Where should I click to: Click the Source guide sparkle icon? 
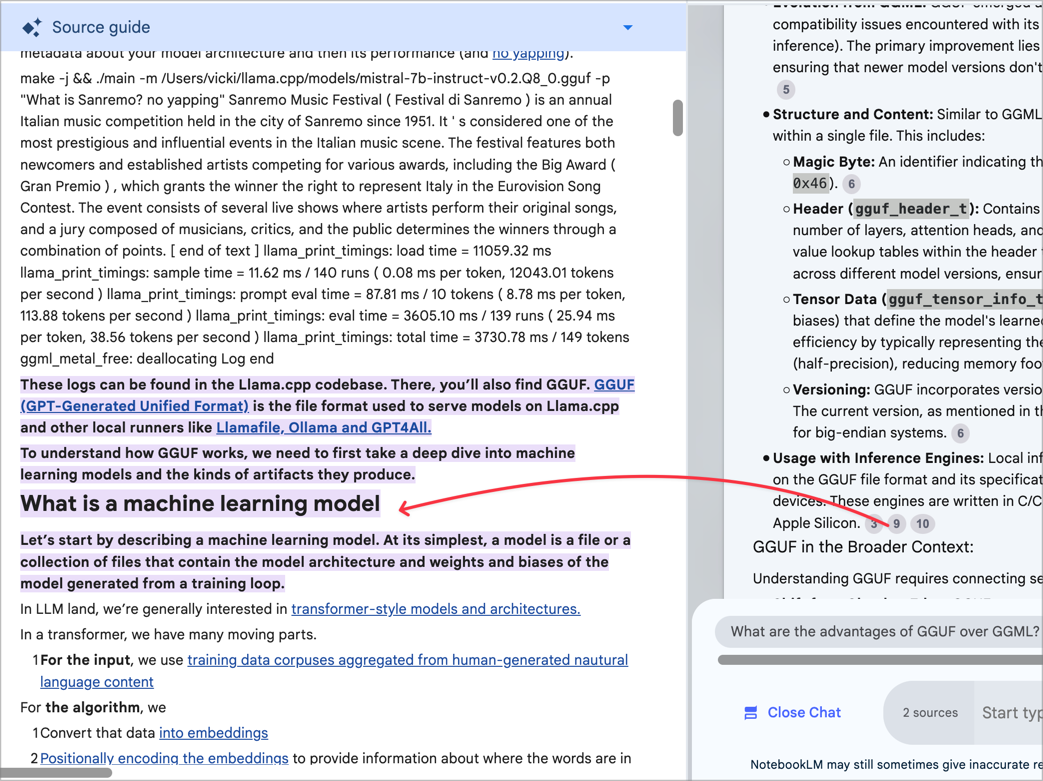tap(32, 27)
